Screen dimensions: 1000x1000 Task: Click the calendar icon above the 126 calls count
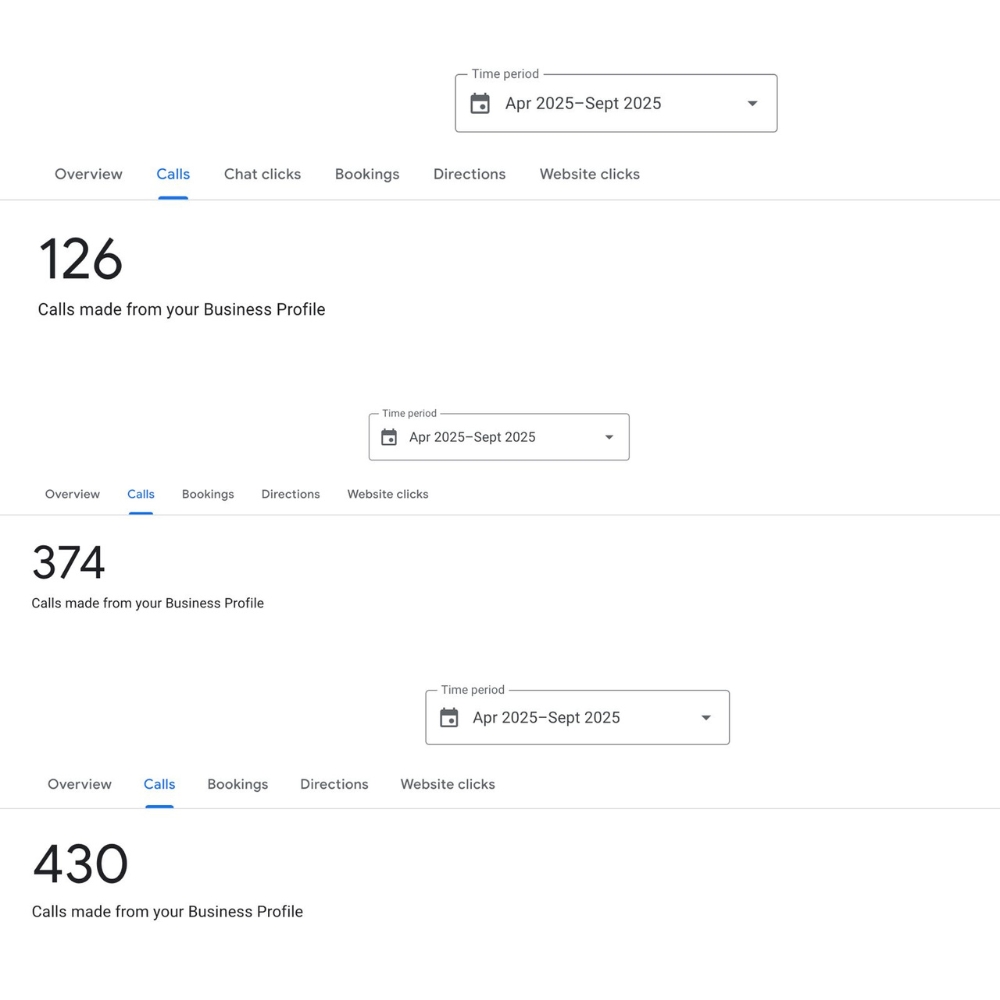pyautogui.click(x=480, y=104)
